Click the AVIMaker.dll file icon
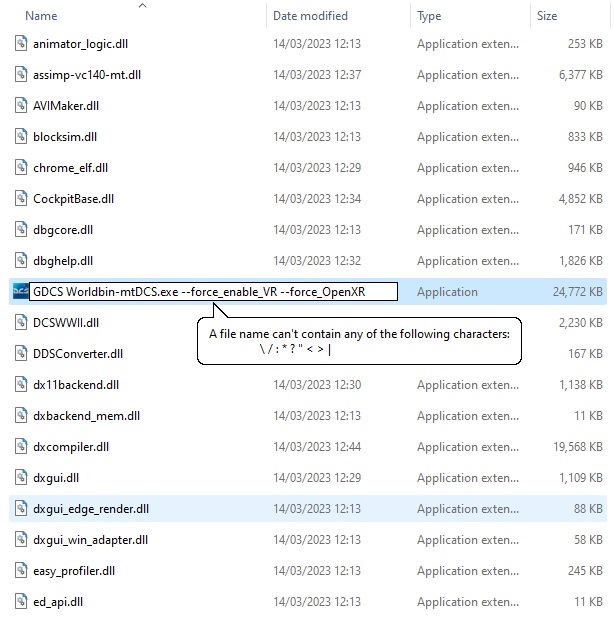The image size is (614, 624). [21, 105]
